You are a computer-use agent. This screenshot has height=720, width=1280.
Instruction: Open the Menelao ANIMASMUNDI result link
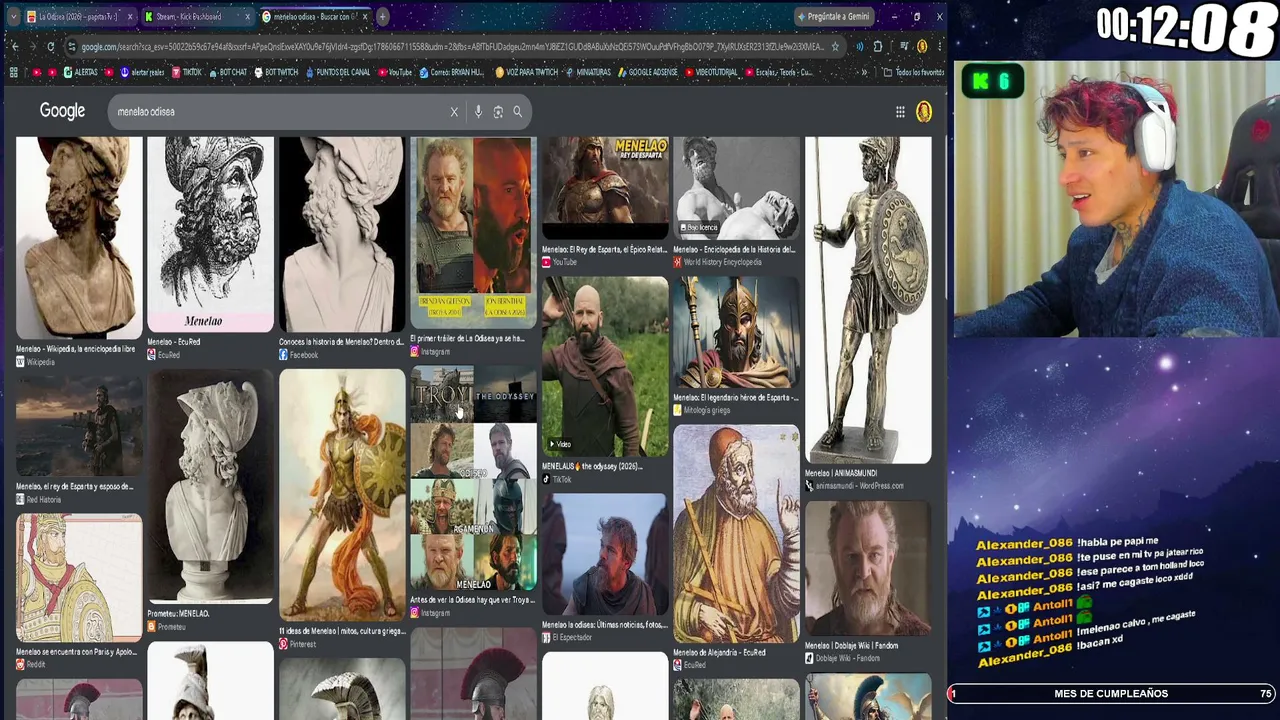click(841, 473)
